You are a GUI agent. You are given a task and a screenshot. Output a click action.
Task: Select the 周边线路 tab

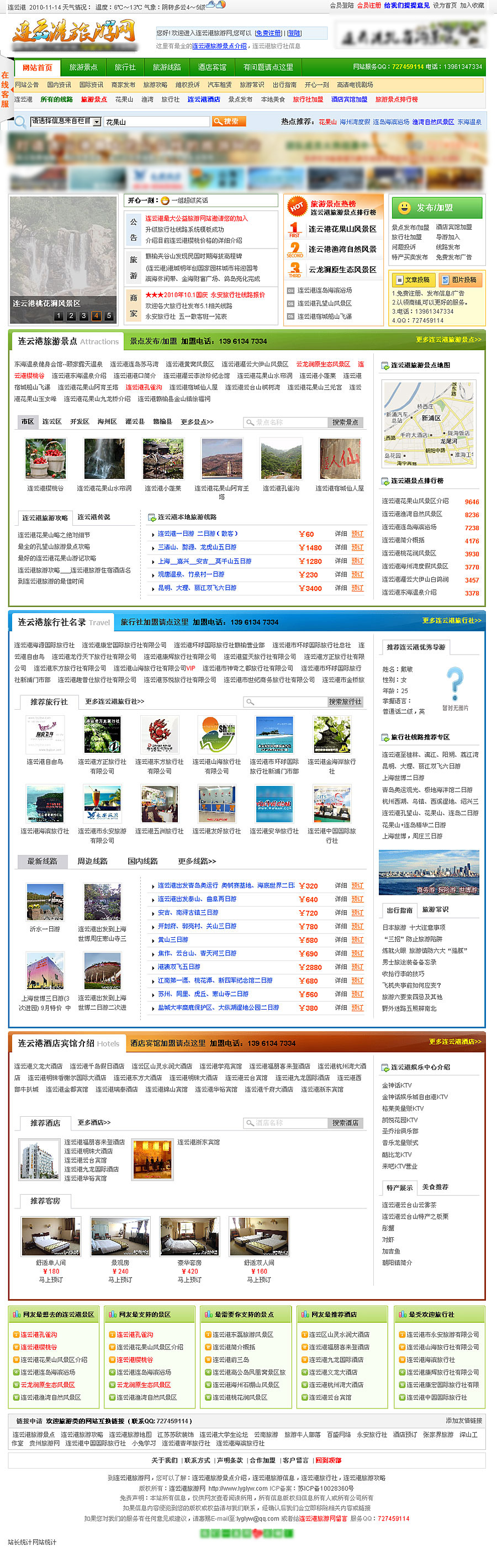click(92, 860)
